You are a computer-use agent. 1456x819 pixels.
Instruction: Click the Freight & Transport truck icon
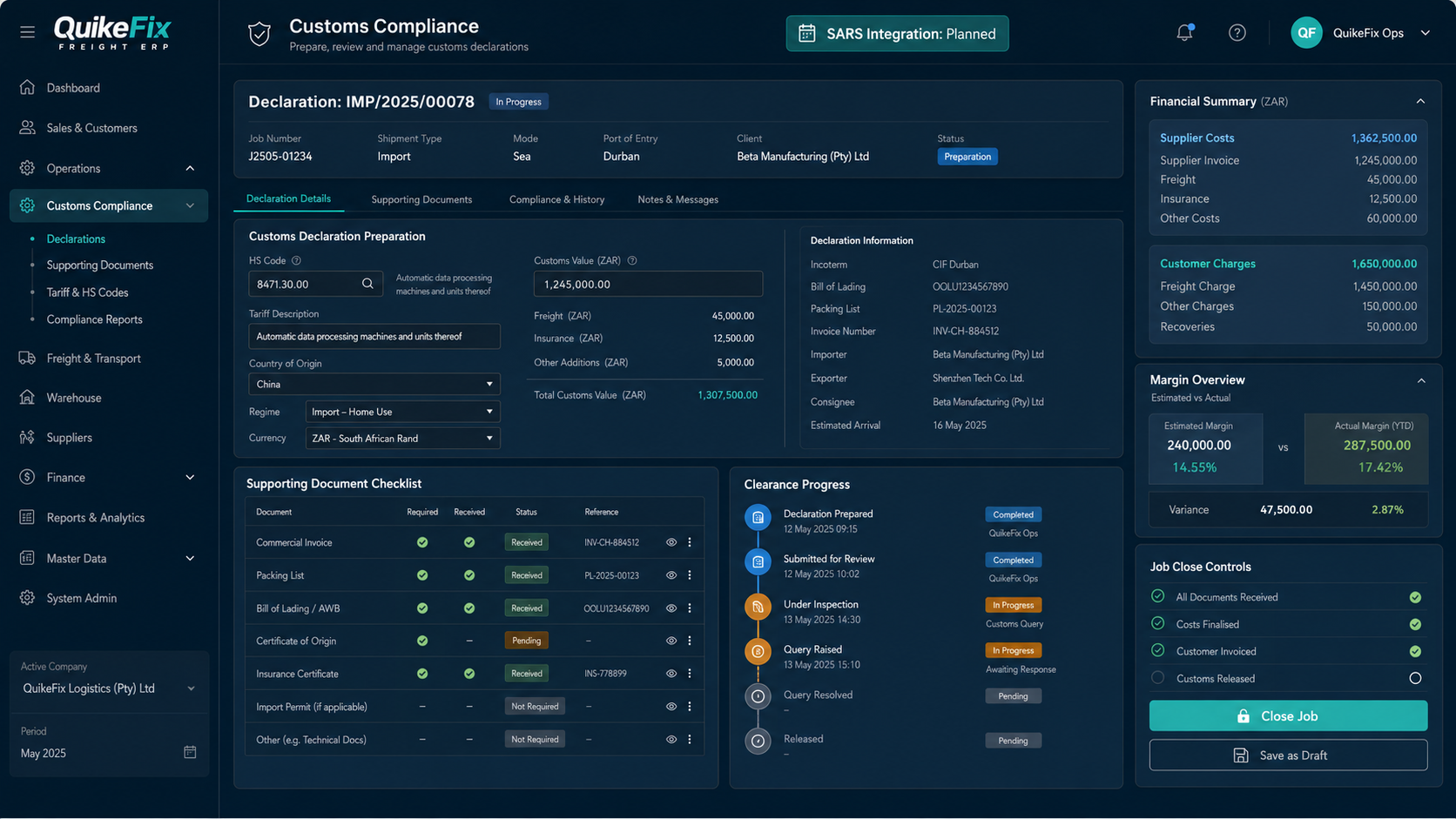click(28, 358)
